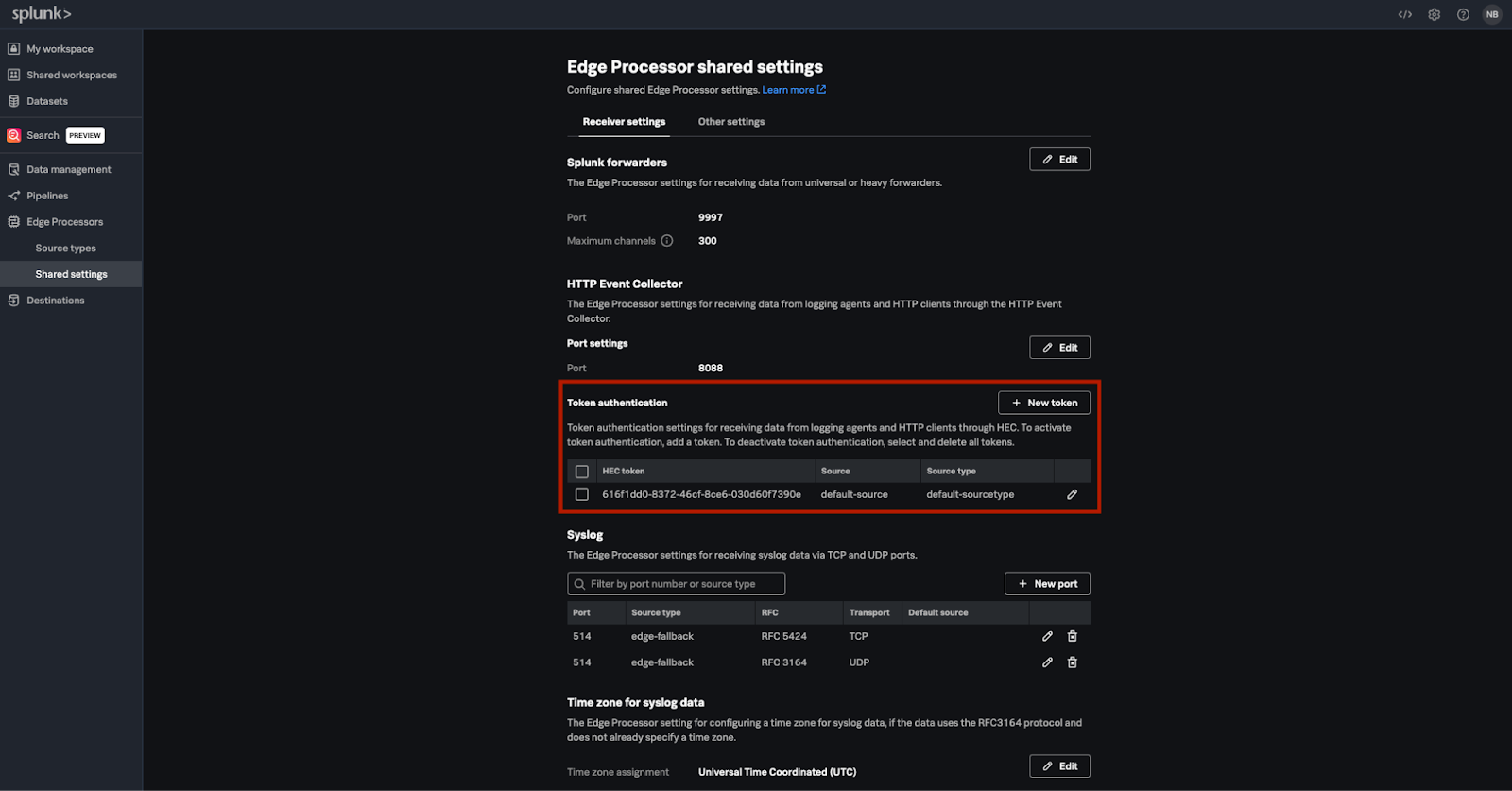Click the Data management sidebar icon
Screen dimensions: 1512x791
pos(14,169)
